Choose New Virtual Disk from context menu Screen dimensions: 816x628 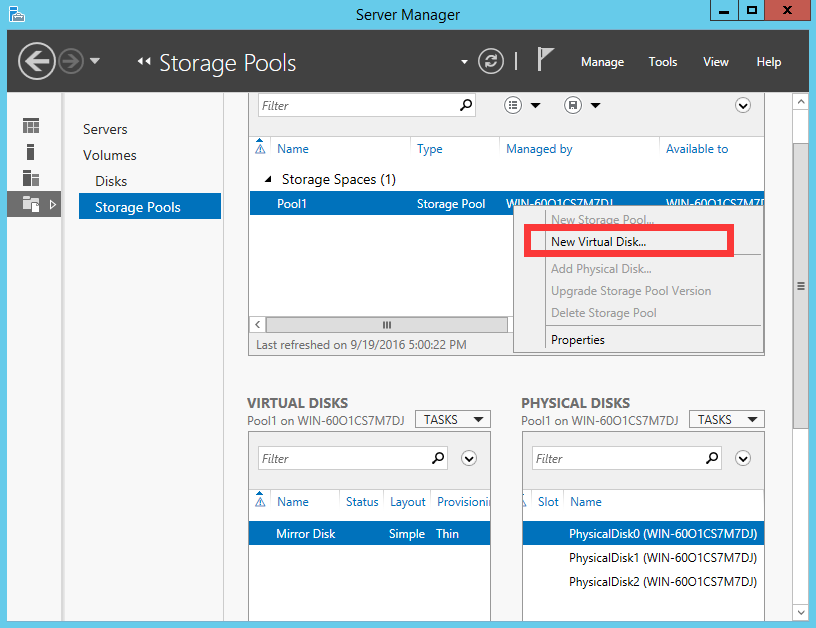(x=598, y=241)
